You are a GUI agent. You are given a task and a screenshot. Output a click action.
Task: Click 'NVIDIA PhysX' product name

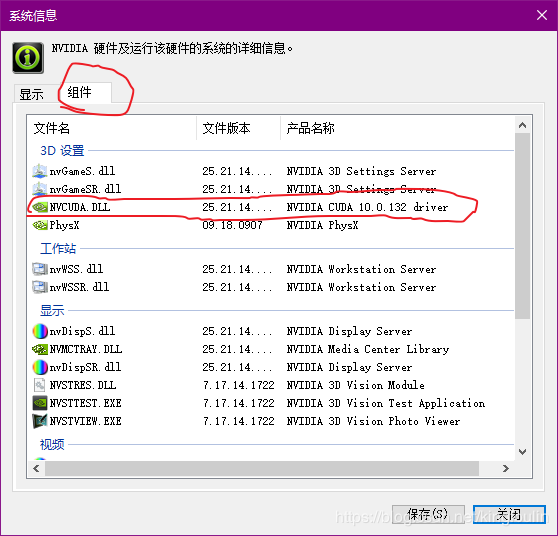point(322,225)
